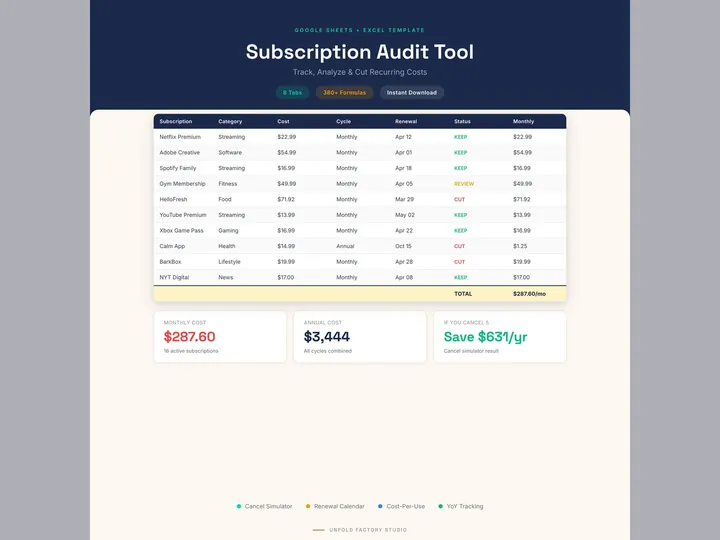Click the $3,444 value in the Annual Cost card
The height and width of the screenshot is (540, 720).
pos(326,337)
